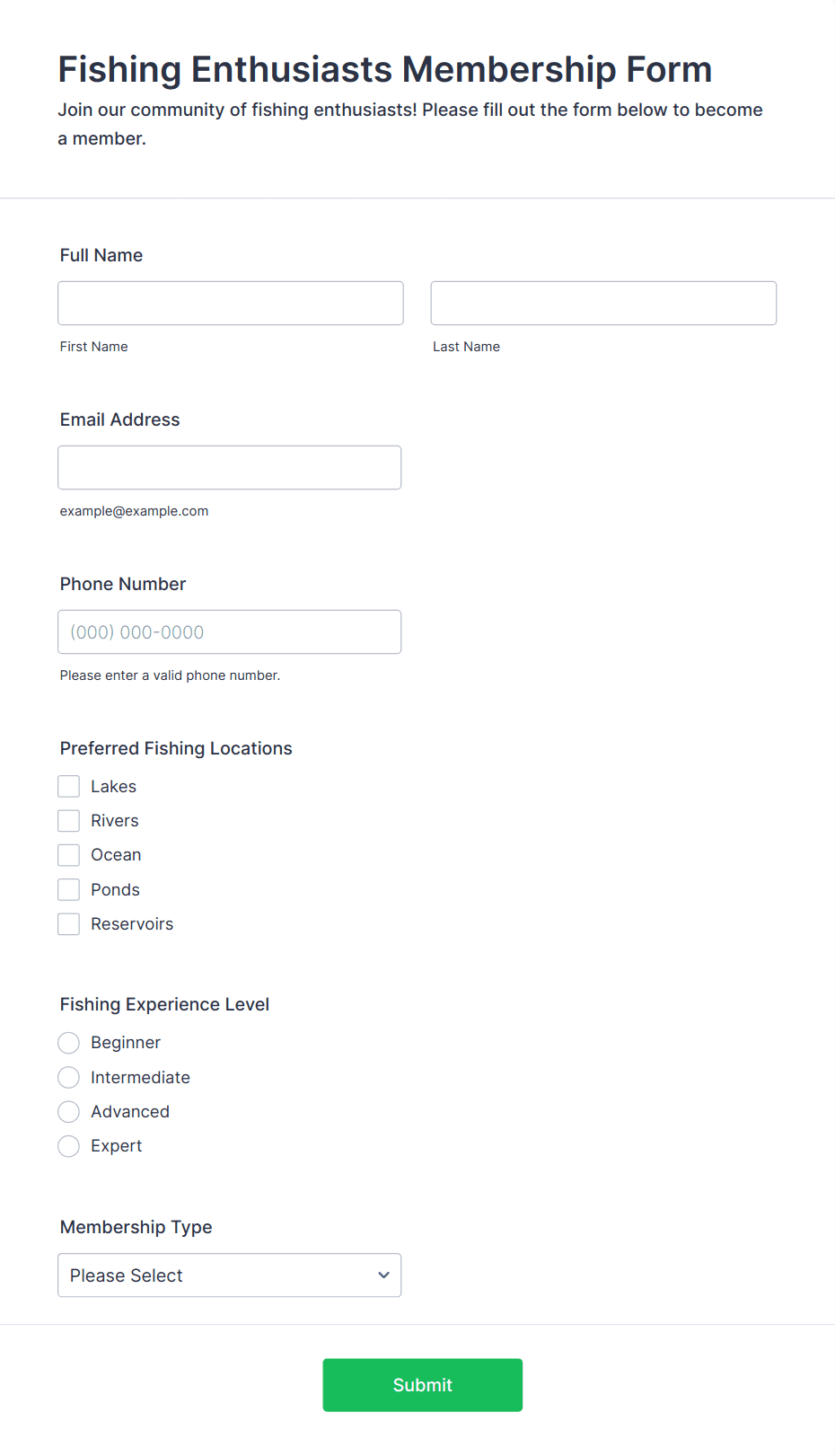Image resolution: width=835 pixels, height=1456 pixels.
Task: Choose the Beginner experience level
Action: tap(69, 1043)
